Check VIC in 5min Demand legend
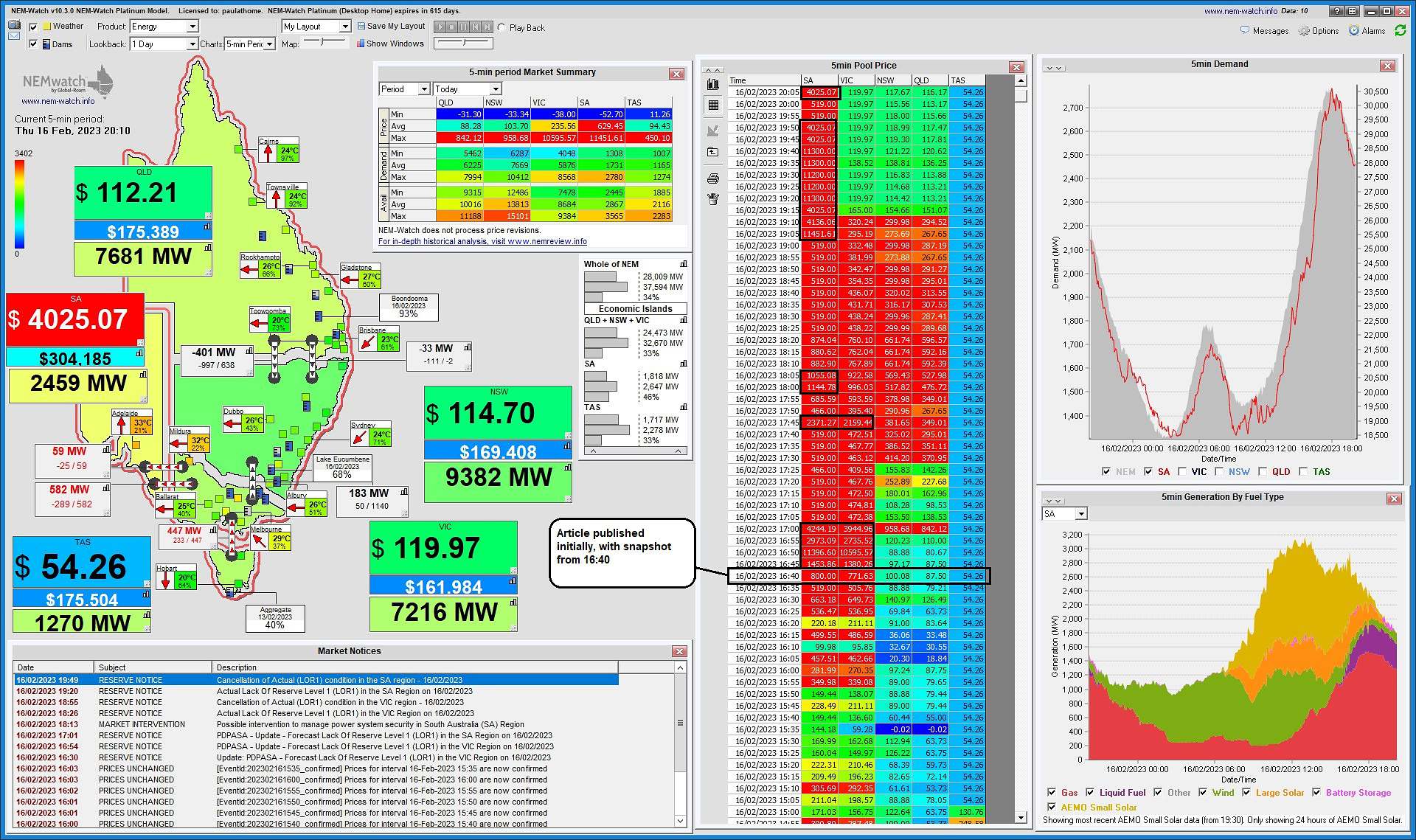Viewport: 1416px width, 840px height. (x=1182, y=471)
